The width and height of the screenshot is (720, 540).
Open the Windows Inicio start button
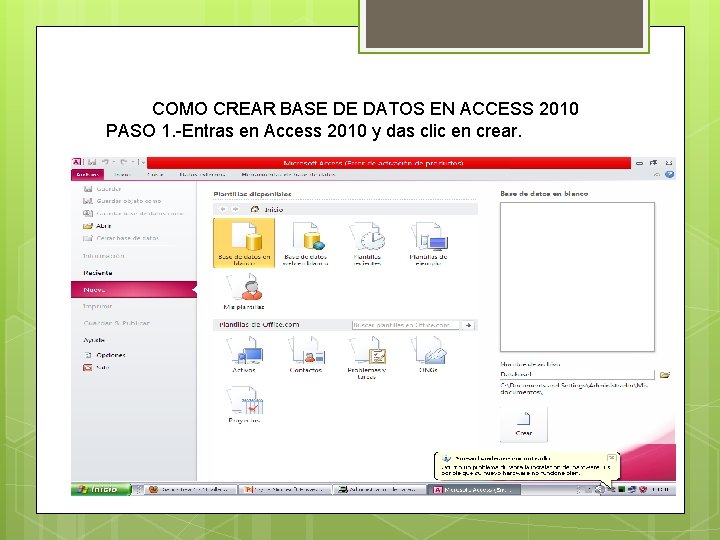click(x=101, y=489)
